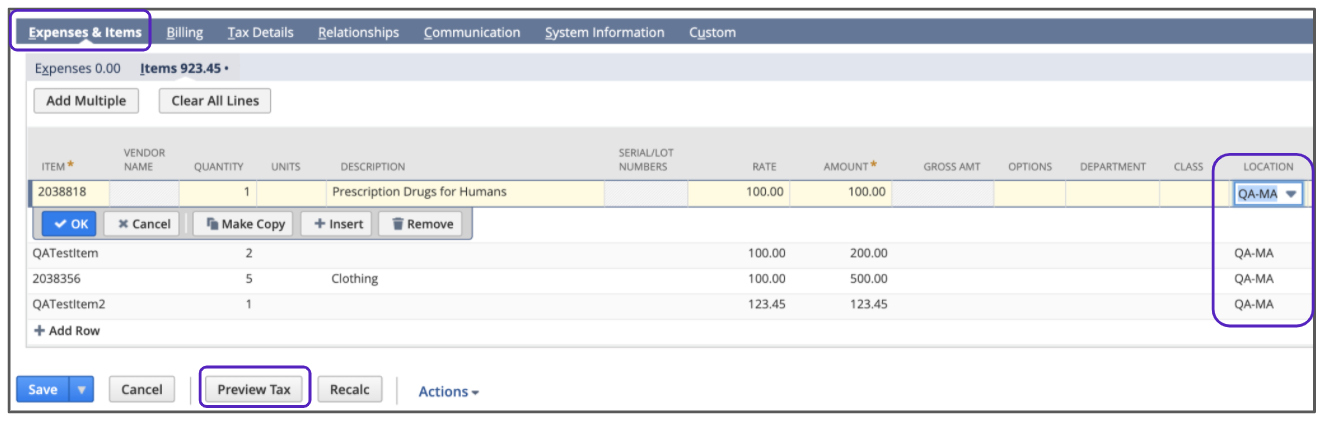Cancel the line edit with X button
This screenshot has height=426, width=1328.
tap(142, 224)
